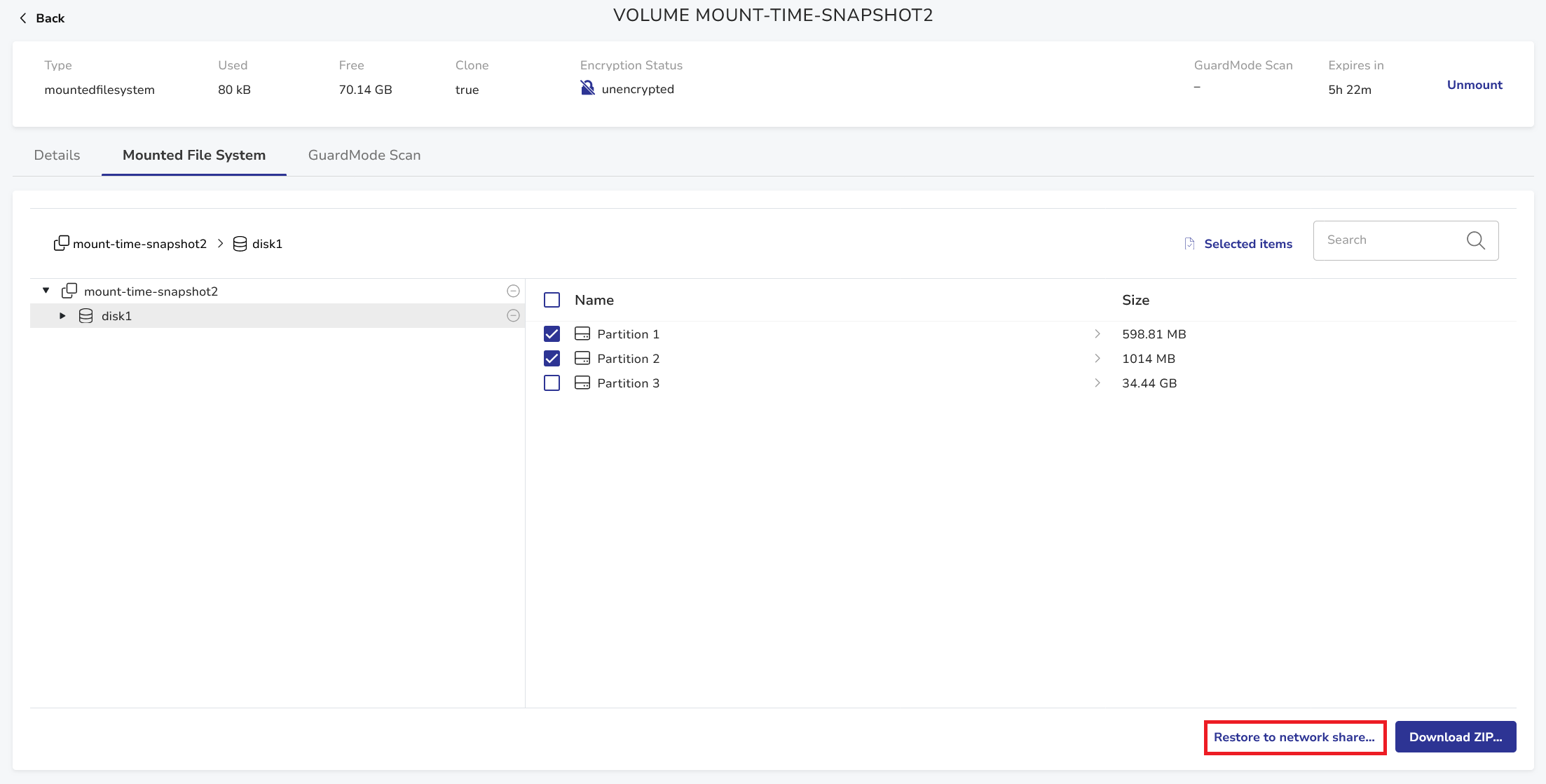1546x784 pixels.
Task: Click the unencrypted lock icon
Action: pos(587,88)
